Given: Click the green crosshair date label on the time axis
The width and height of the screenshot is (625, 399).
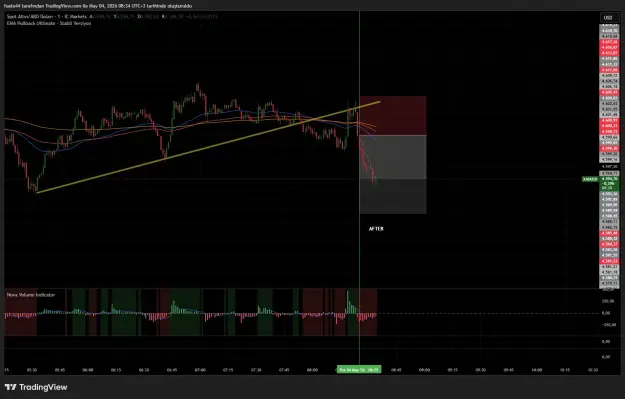Looking at the screenshot, I should pos(359,370).
